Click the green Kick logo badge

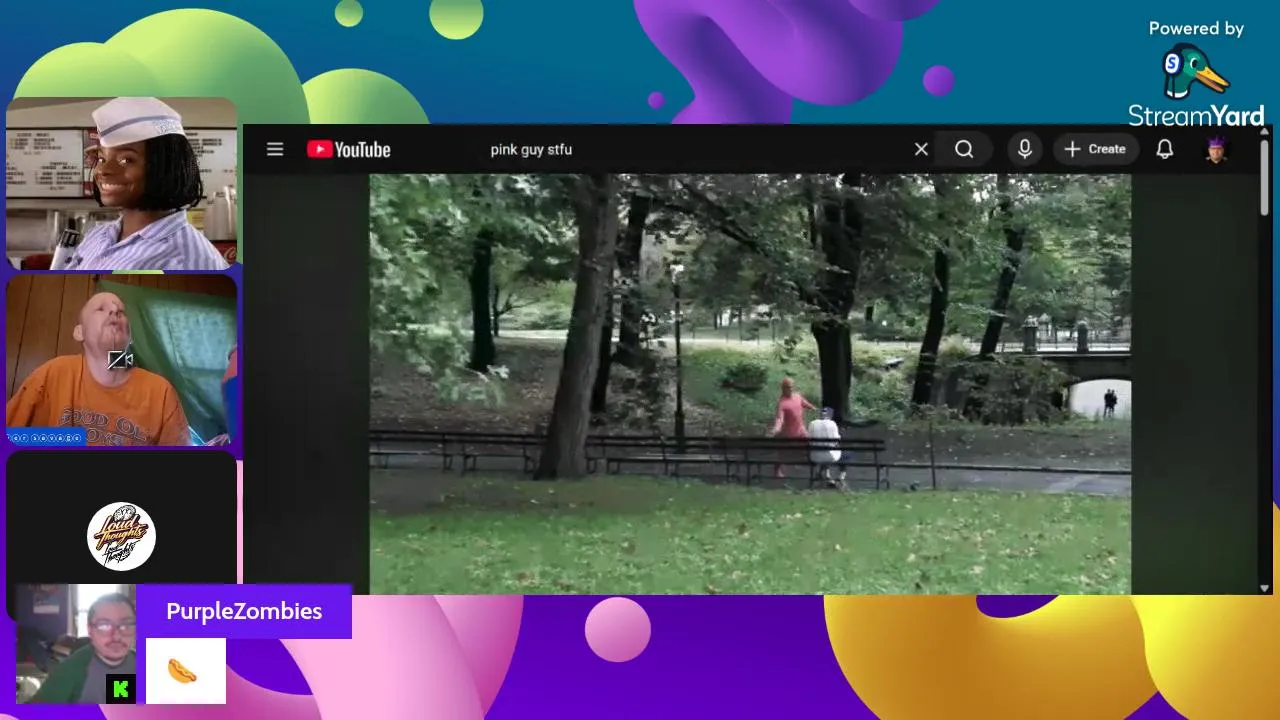point(121,688)
